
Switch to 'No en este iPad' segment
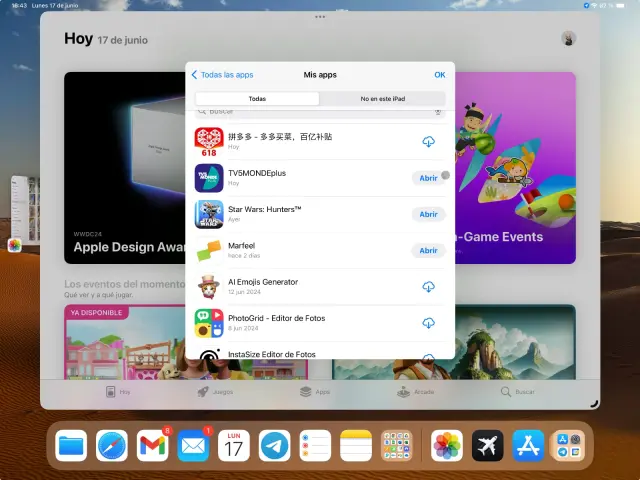pos(382,99)
